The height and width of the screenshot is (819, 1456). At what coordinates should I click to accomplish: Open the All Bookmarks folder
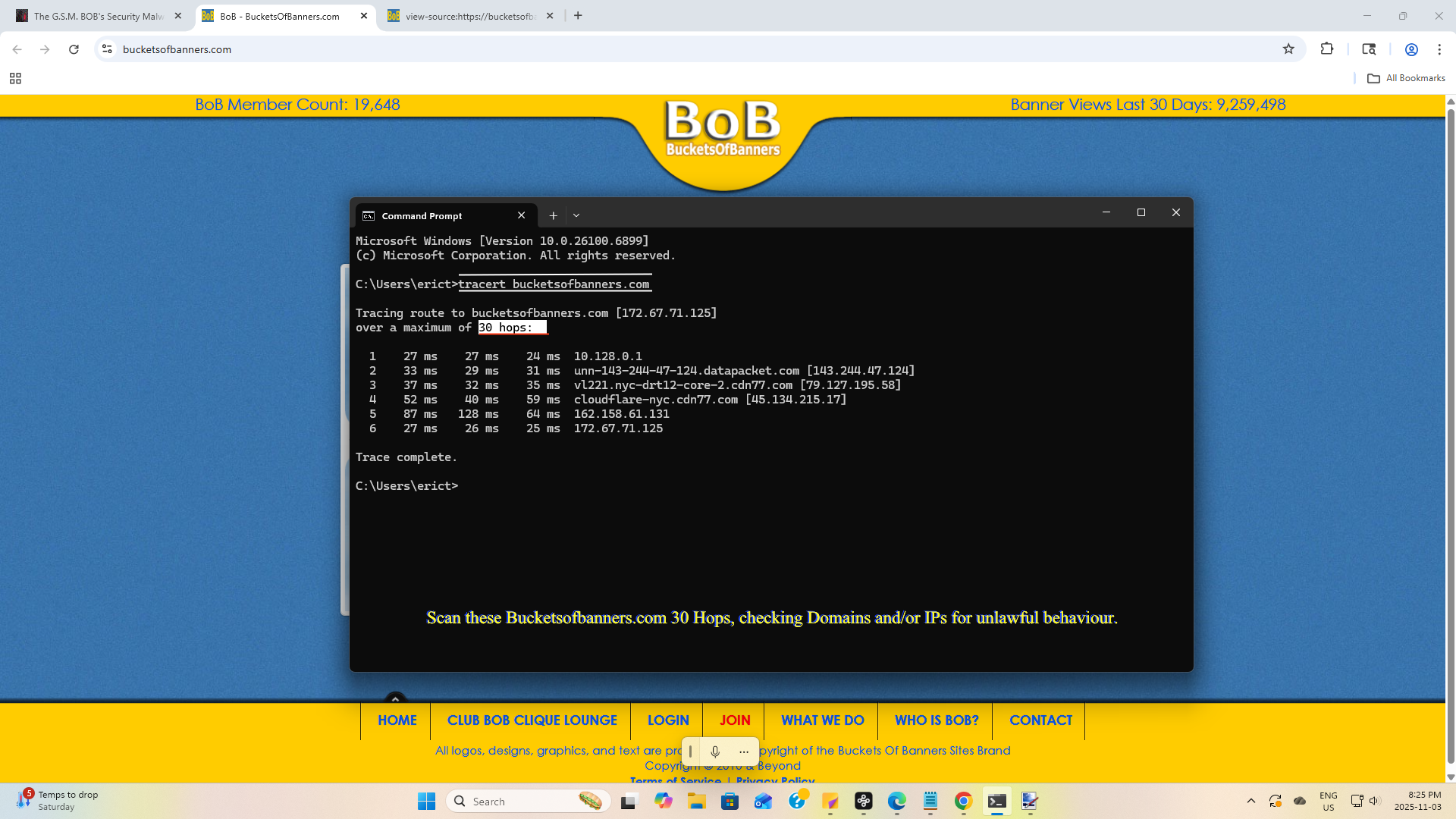(1407, 78)
